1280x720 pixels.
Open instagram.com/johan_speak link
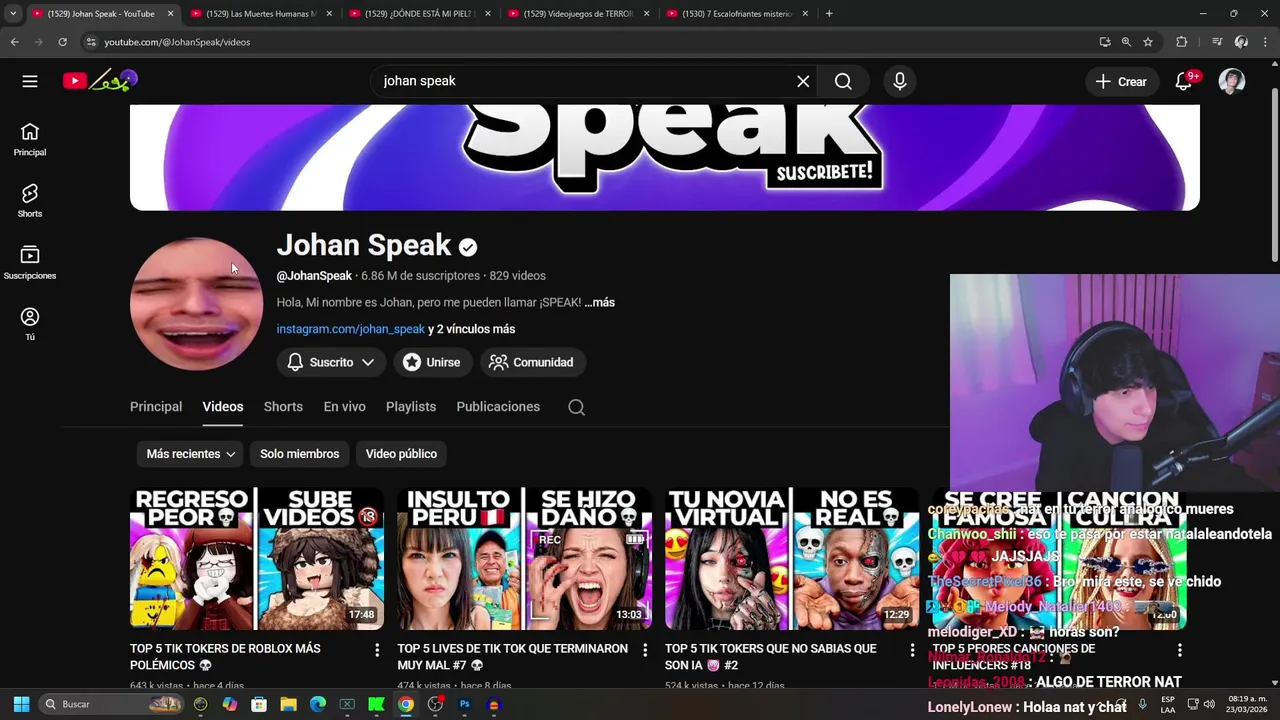[351, 329]
